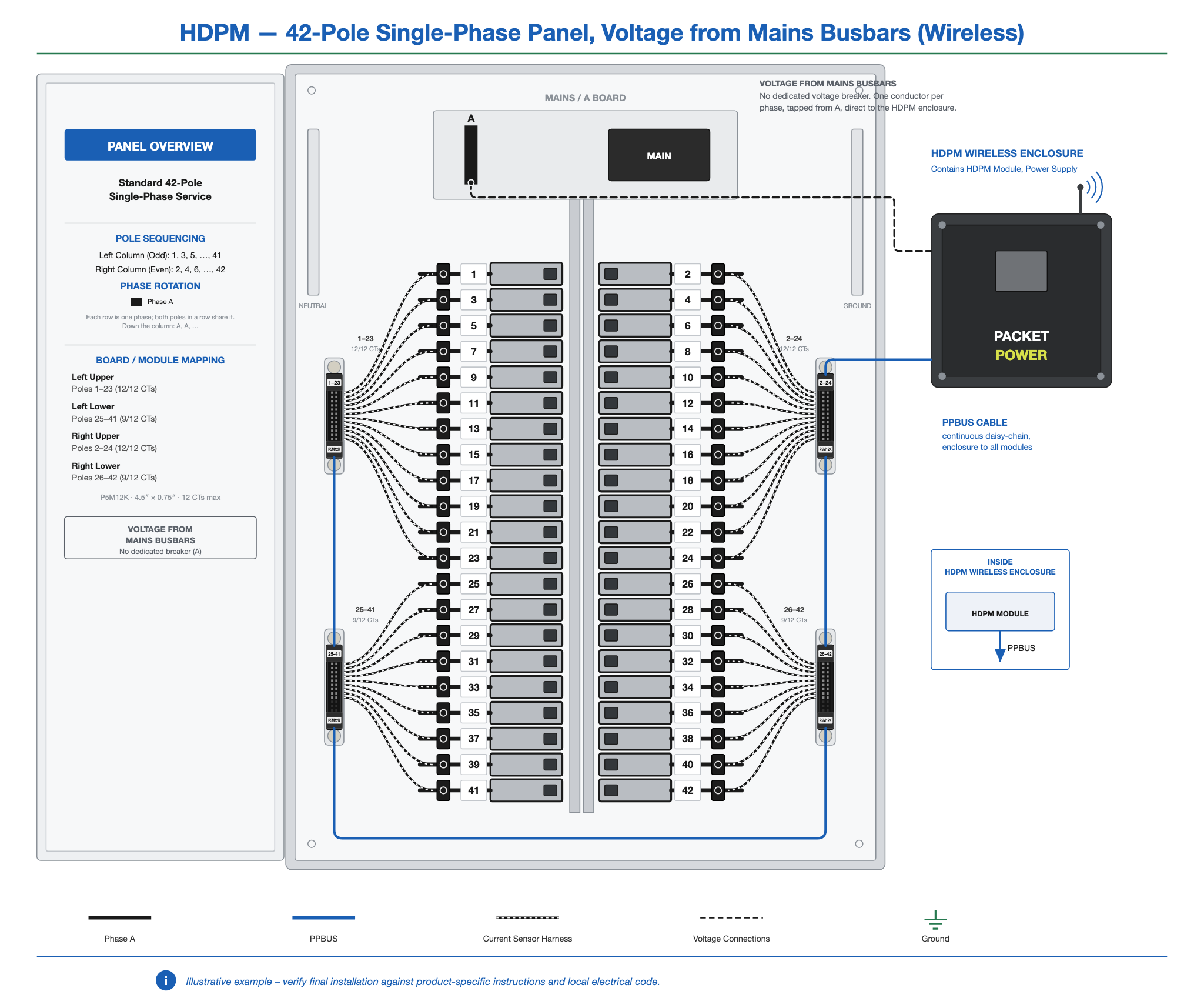1204x1008 pixels.
Task: Click the CT sensor on pole 1
Action: click(x=443, y=274)
